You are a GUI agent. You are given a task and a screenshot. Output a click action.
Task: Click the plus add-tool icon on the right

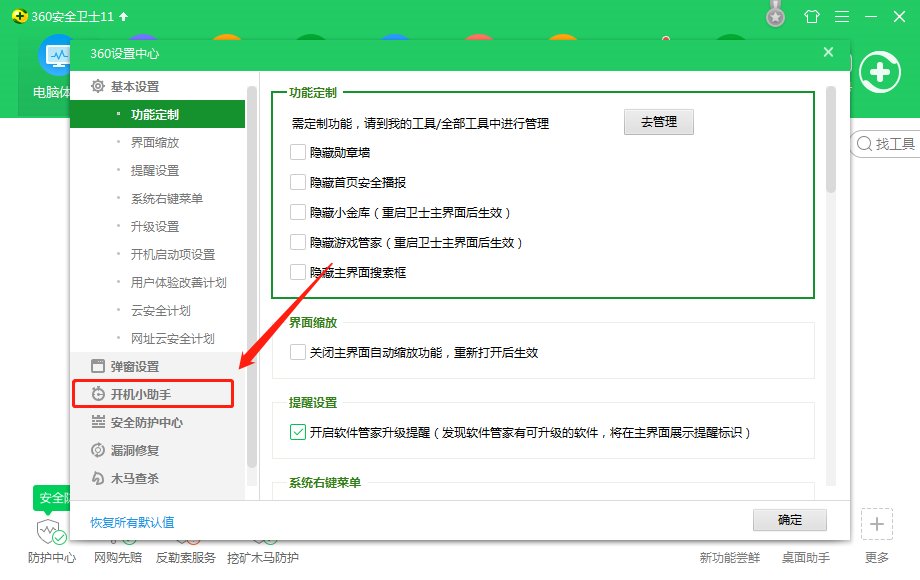pyautogui.click(x=878, y=71)
